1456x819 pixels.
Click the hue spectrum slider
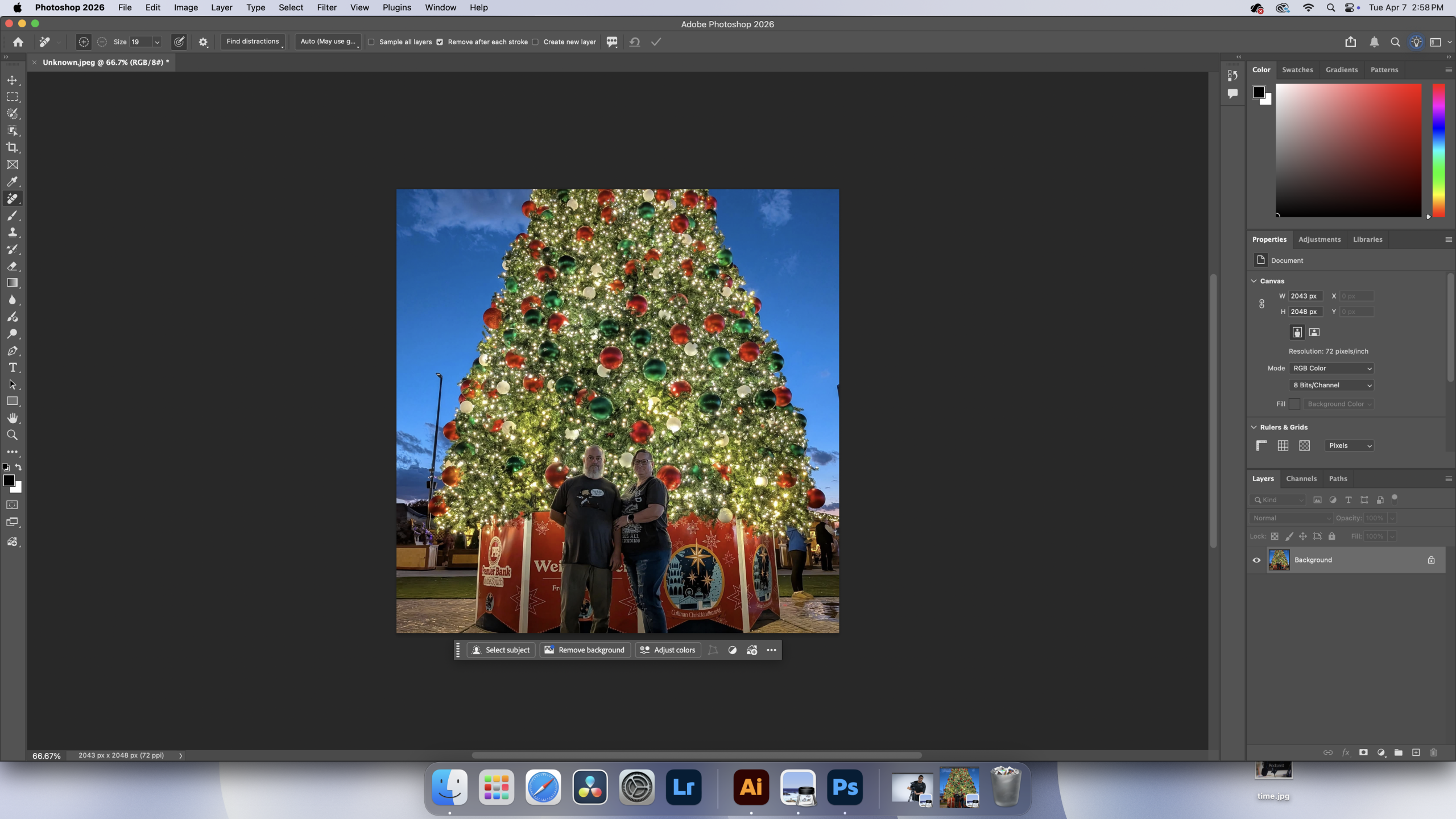[1438, 150]
